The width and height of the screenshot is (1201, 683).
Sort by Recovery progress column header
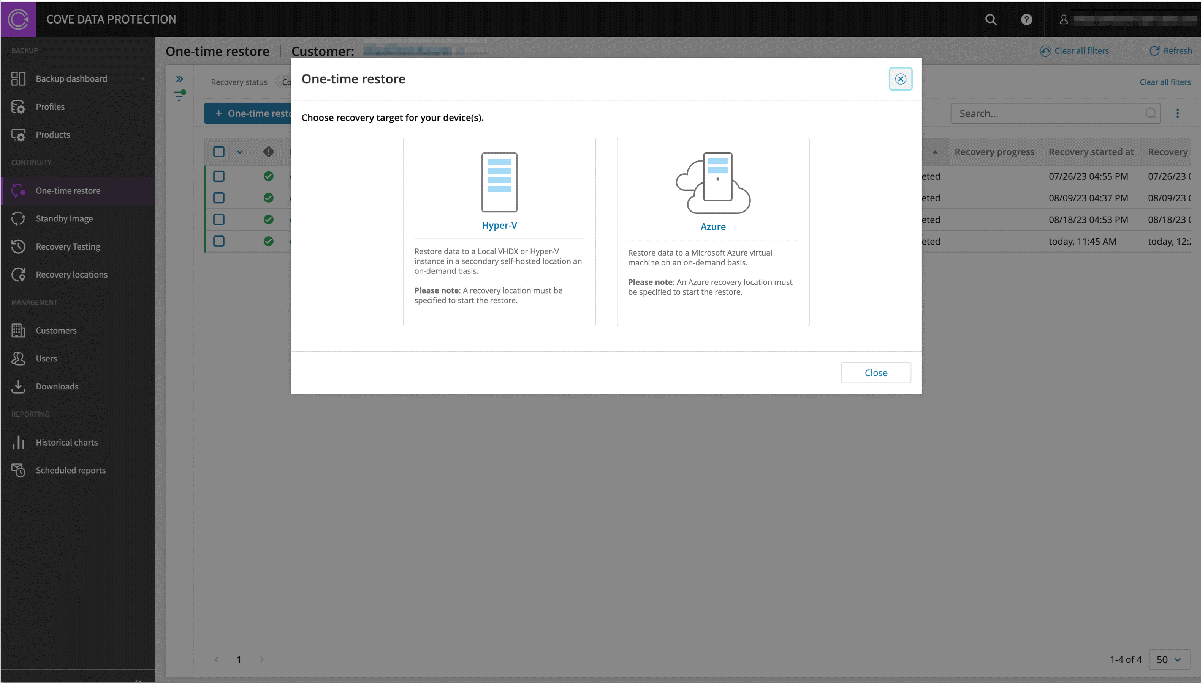click(994, 152)
